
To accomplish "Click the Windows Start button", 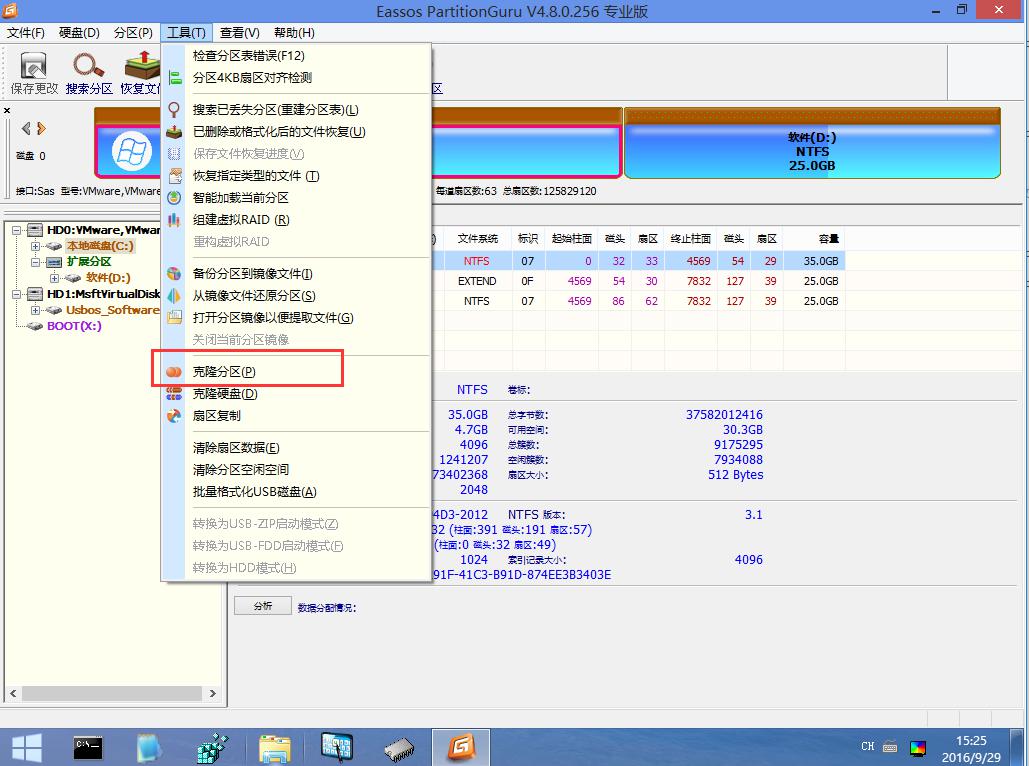I will coord(25,746).
